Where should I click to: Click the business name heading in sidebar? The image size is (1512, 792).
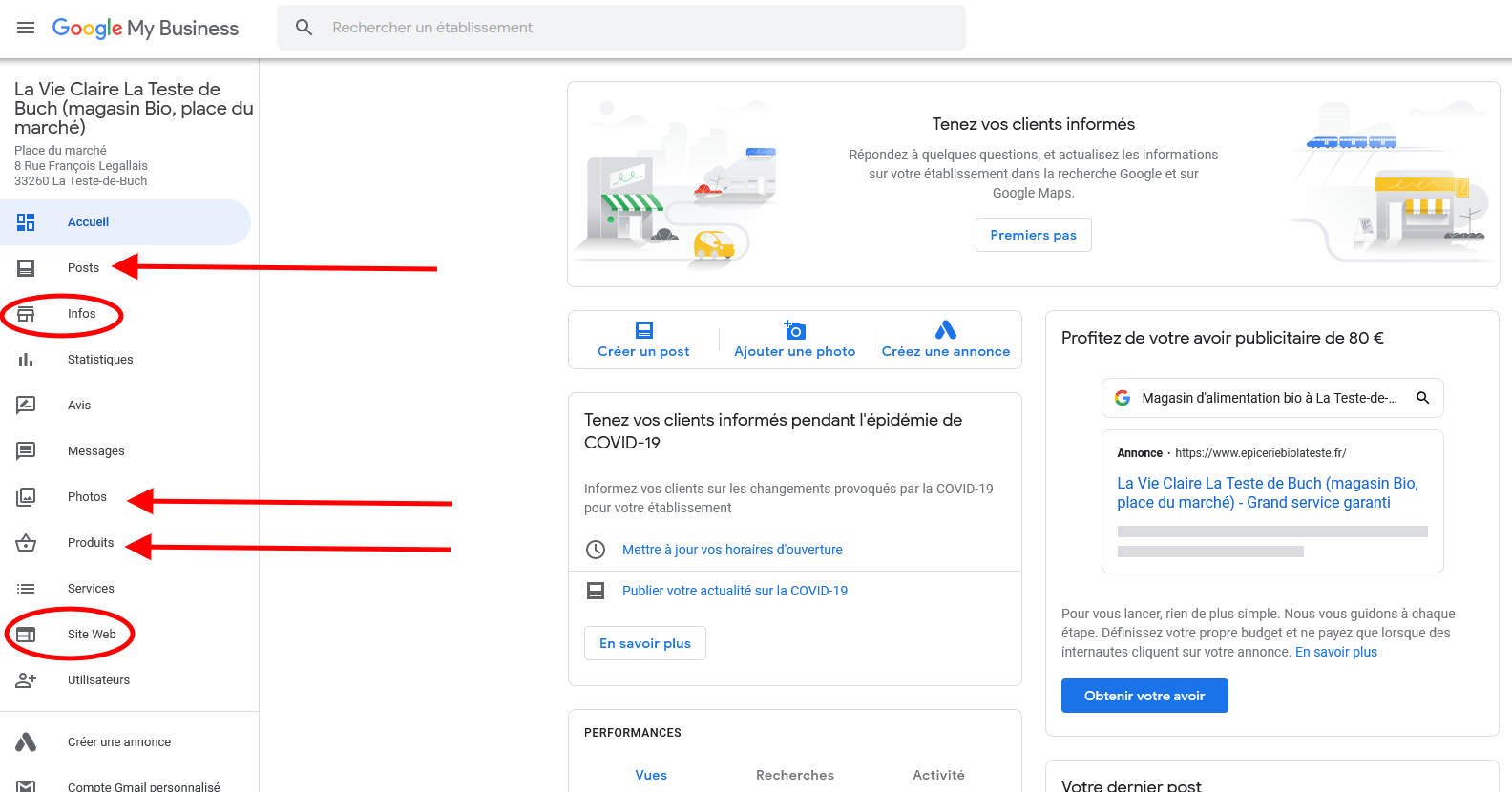point(134,108)
